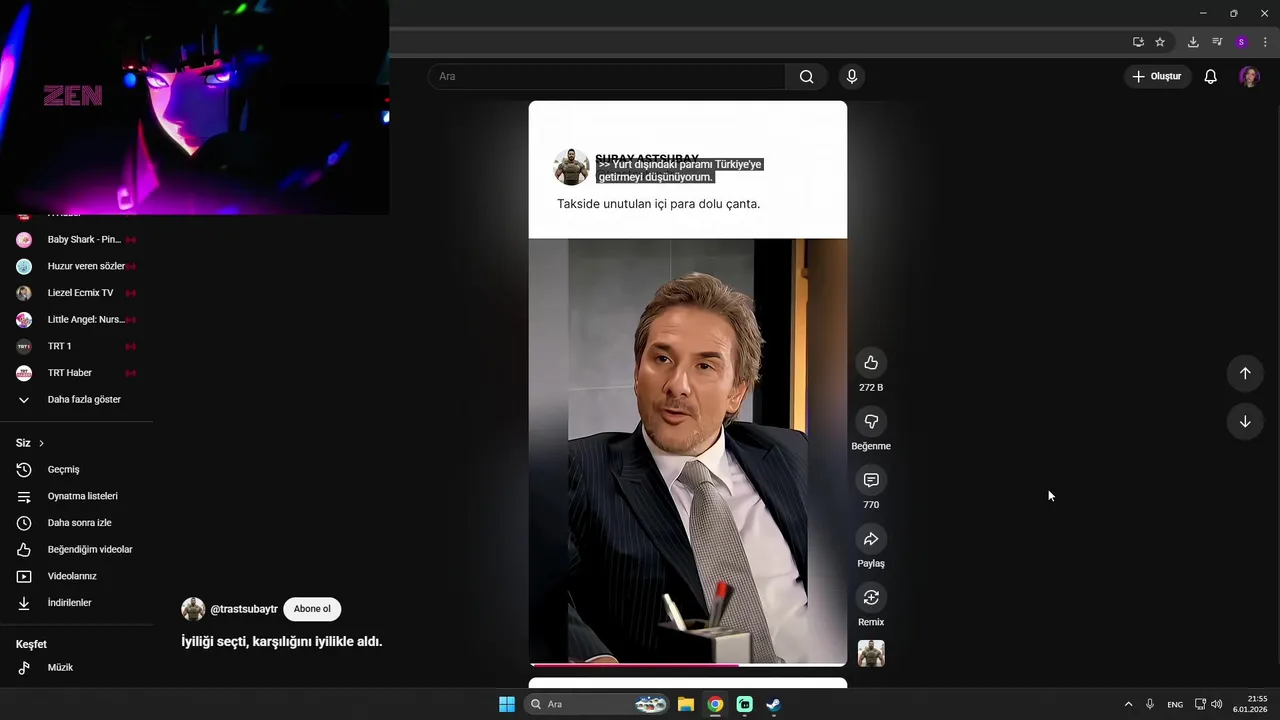This screenshot has height=720, width=1280.
Task: Show hidden system tray icons chevron
Action: [x=1129, y=704]
